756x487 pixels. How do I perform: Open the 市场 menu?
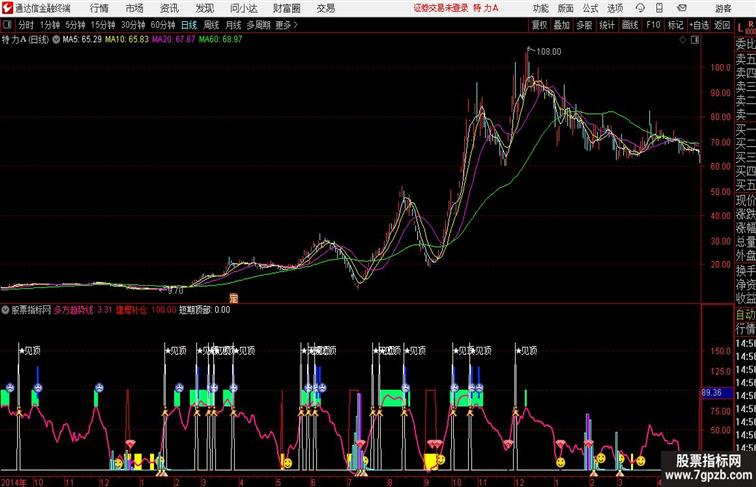[134, 8]
